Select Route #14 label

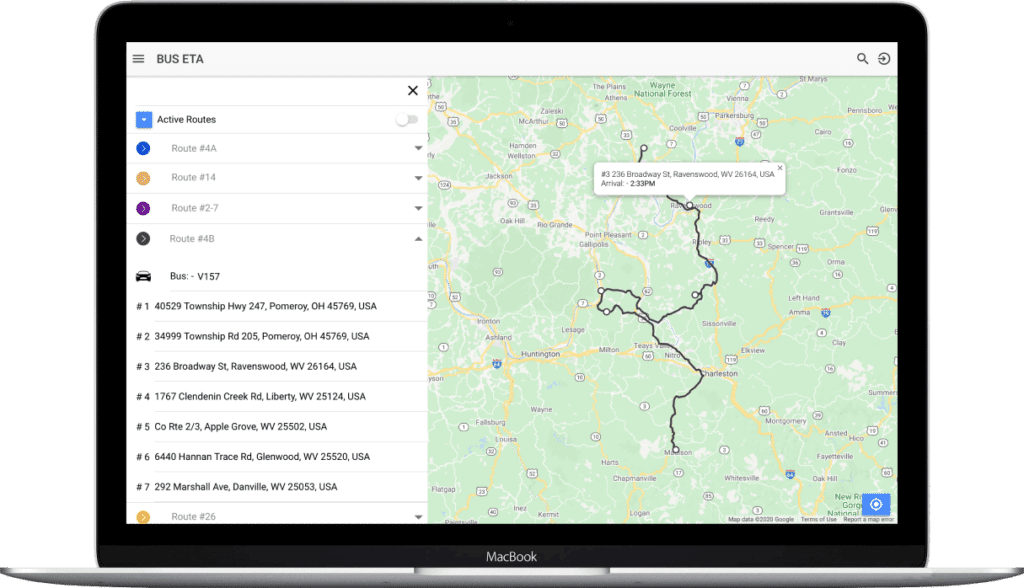[193, 177]
